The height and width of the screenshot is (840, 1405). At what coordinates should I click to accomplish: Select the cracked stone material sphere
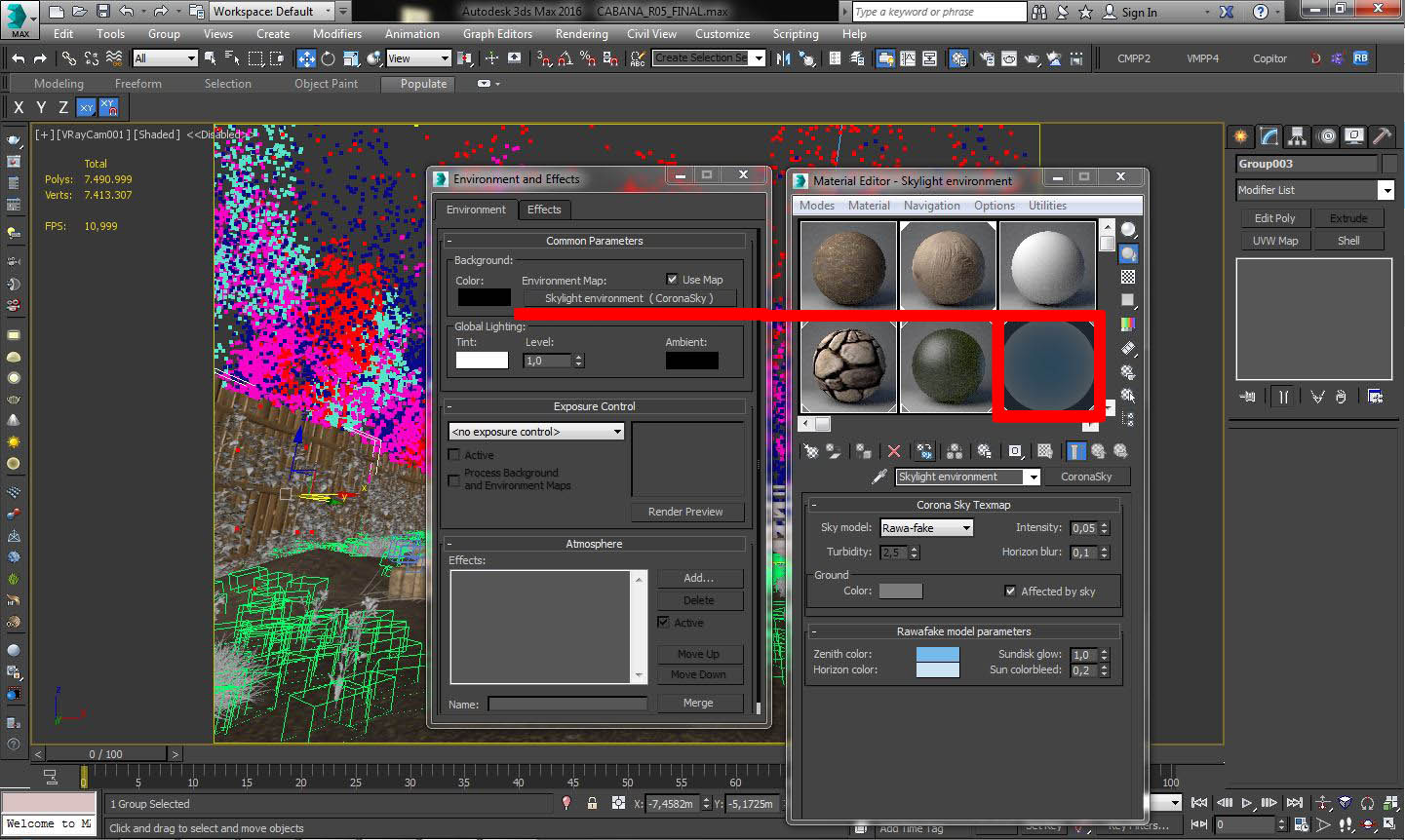point(848,366)
